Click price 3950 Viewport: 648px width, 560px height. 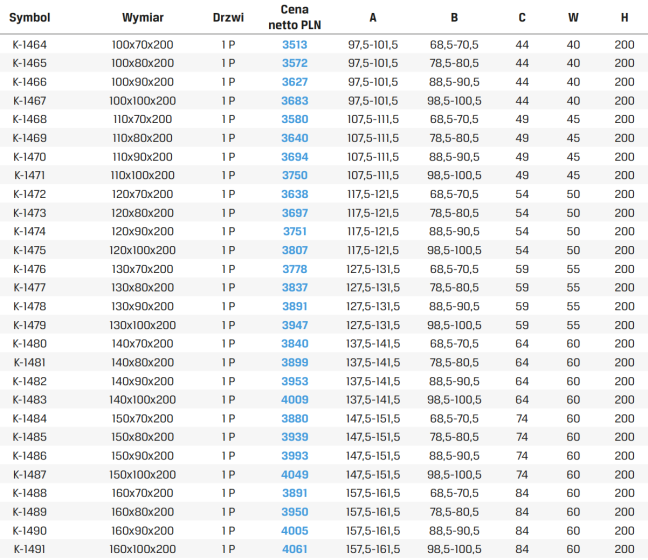(295, 512)
